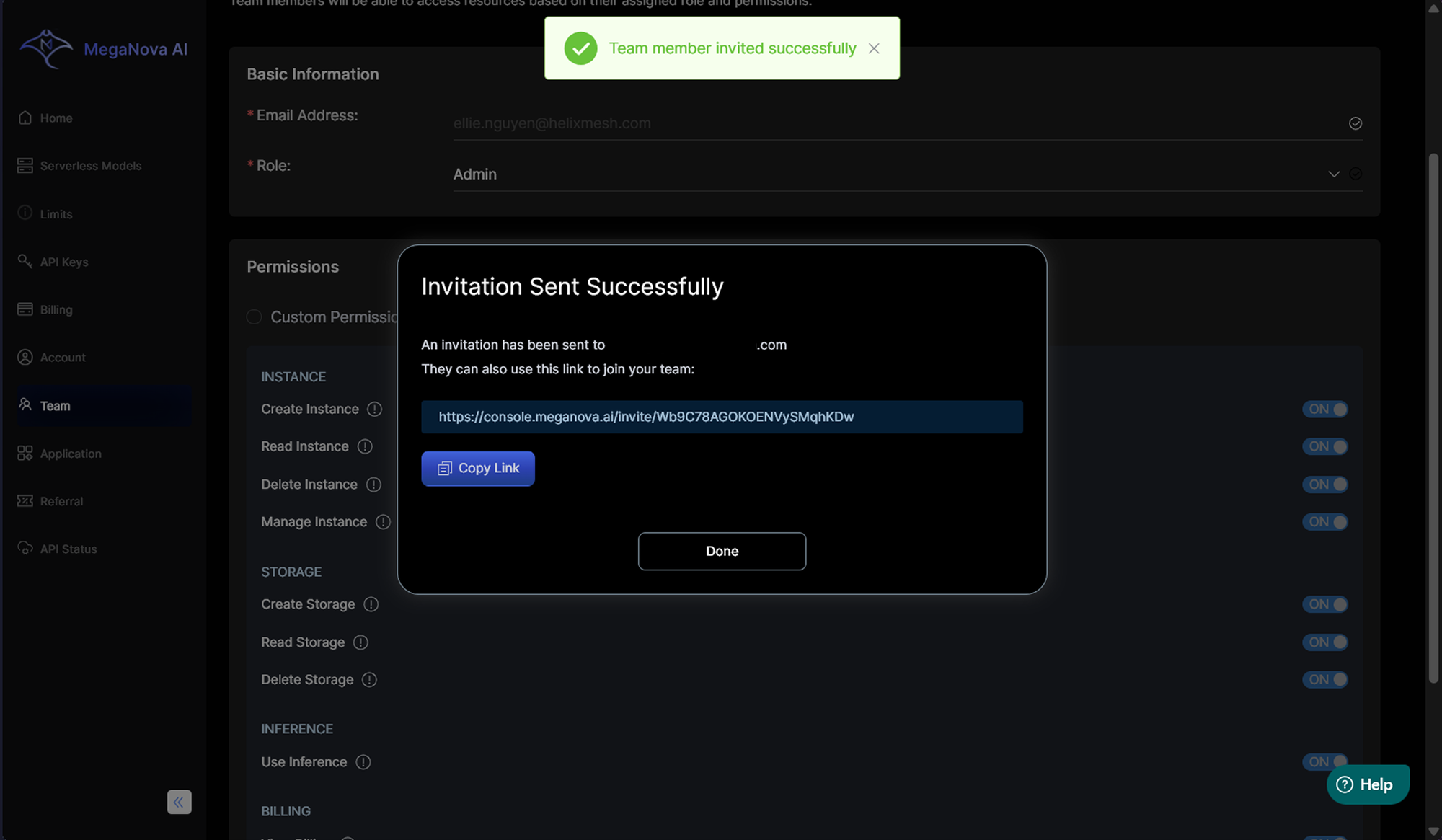Click the Done button
This screenshot has width=1442, height=840.
coord(722,552)
